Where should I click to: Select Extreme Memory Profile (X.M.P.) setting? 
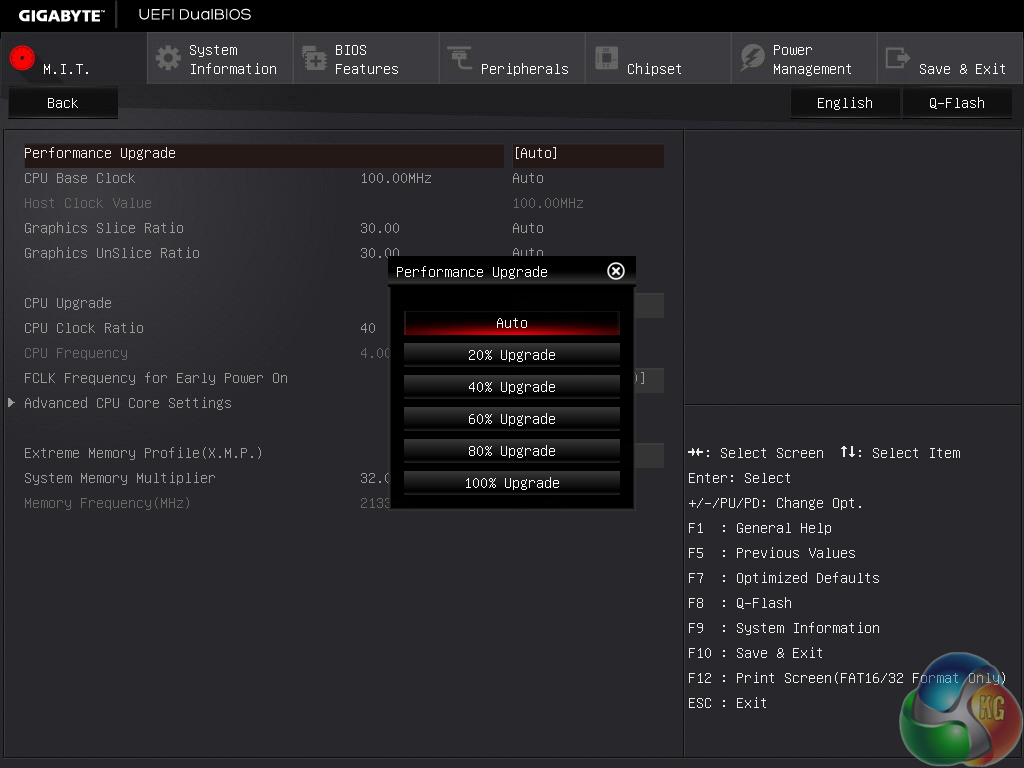point(143,453)
